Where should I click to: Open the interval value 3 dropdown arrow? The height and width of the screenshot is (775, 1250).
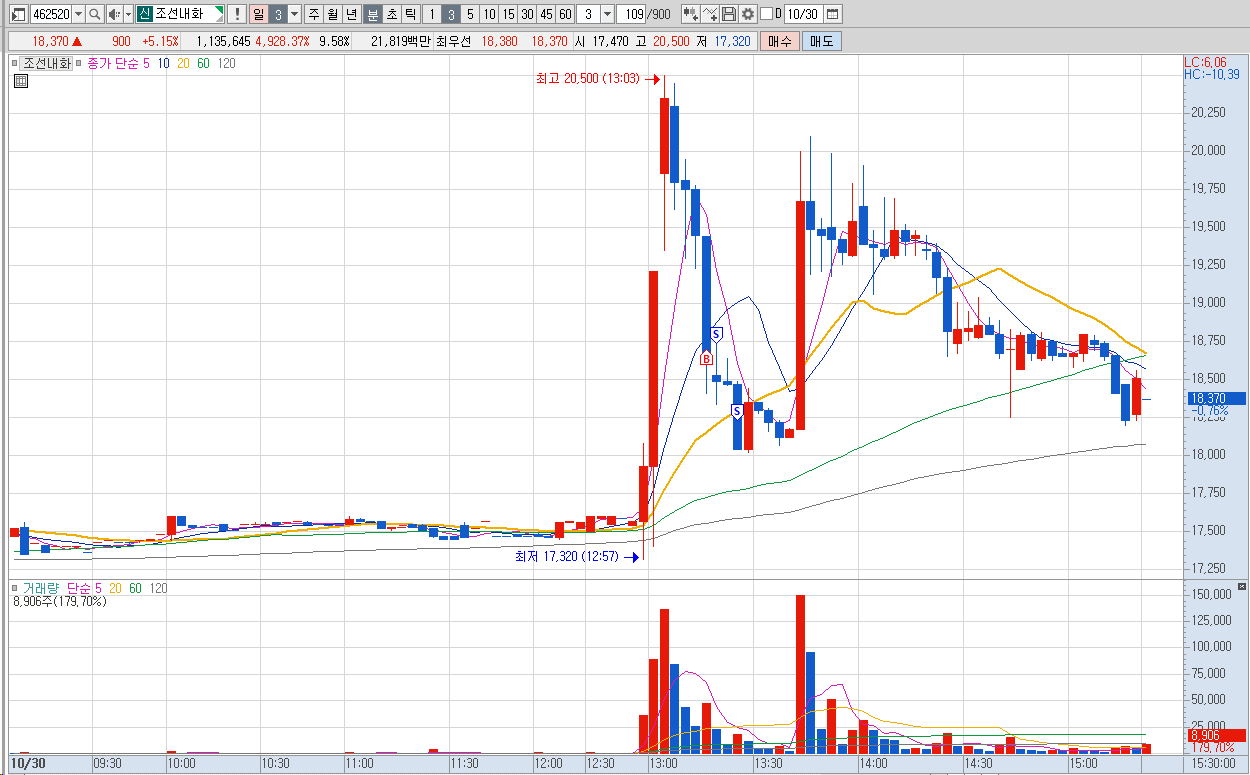click(x=607, y=14)
